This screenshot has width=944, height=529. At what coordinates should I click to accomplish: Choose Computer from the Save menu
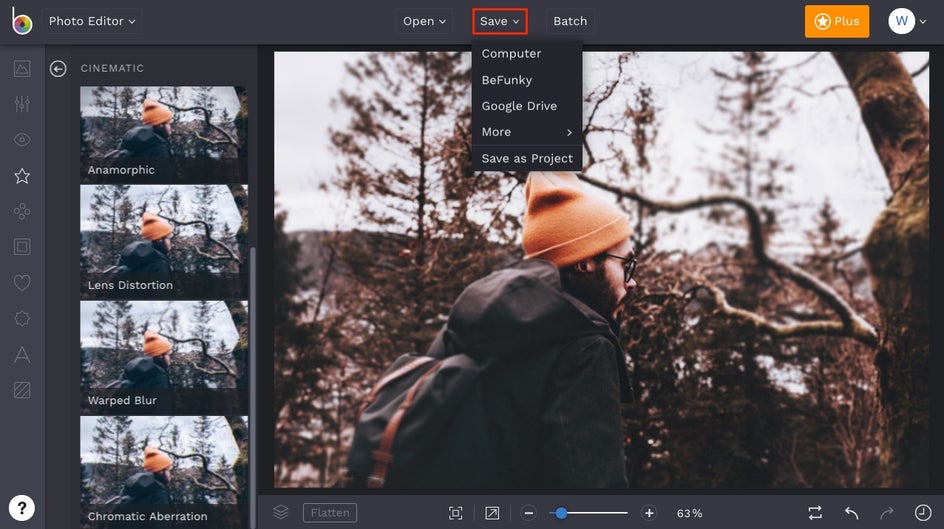point(527,54)
